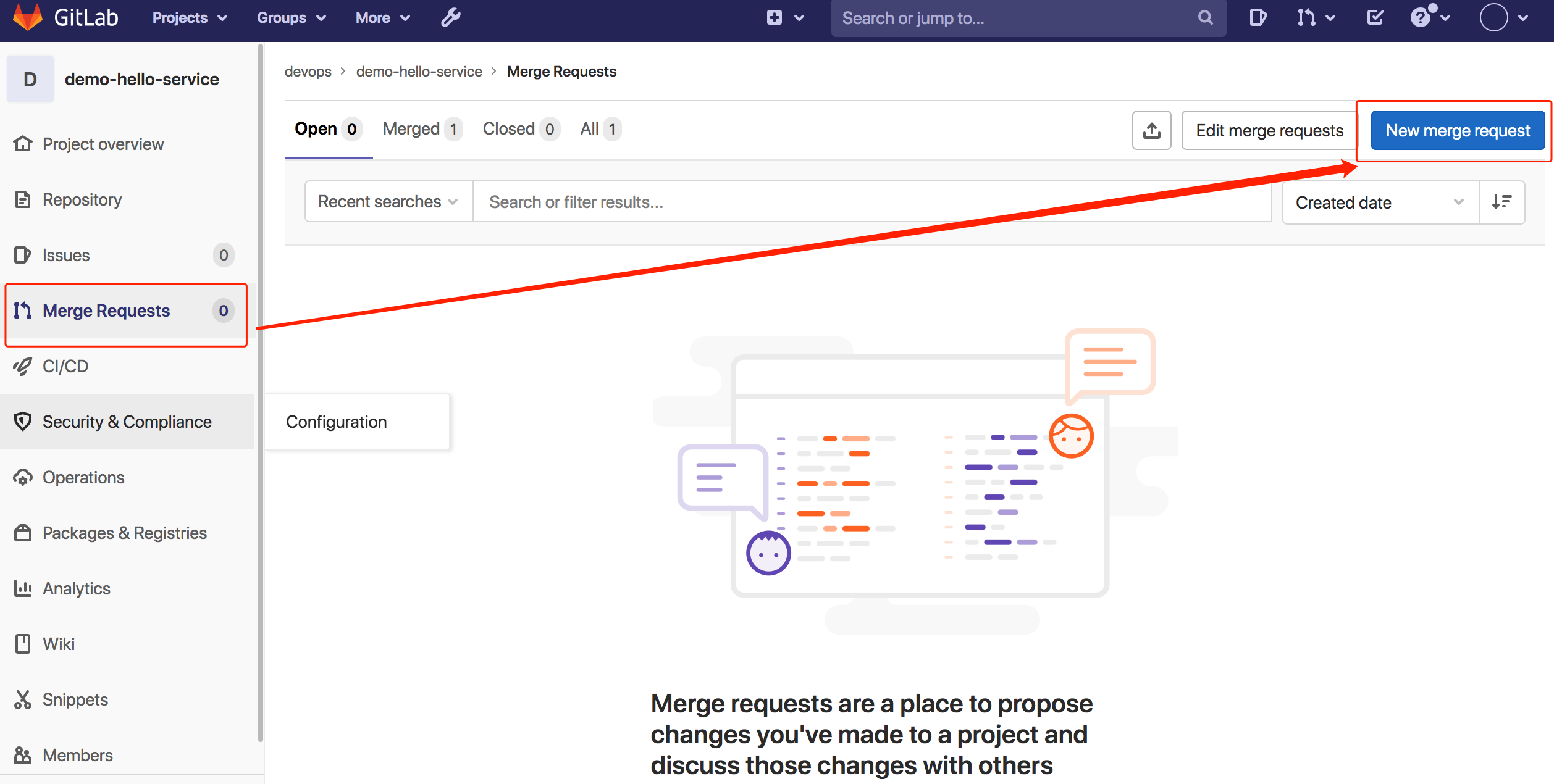
Task: Click the Search or filter results field
Action: pyautogui.click(x=871, y=202)
